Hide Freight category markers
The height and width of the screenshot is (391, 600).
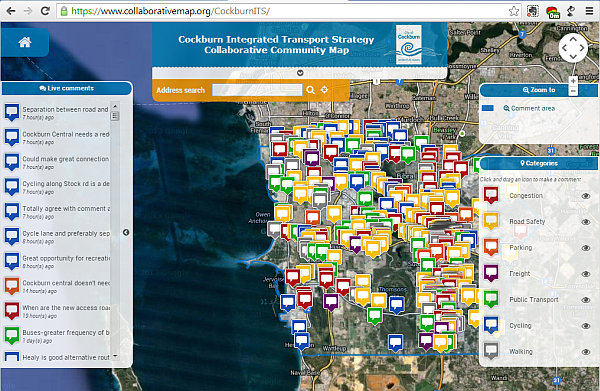(585, 274)
